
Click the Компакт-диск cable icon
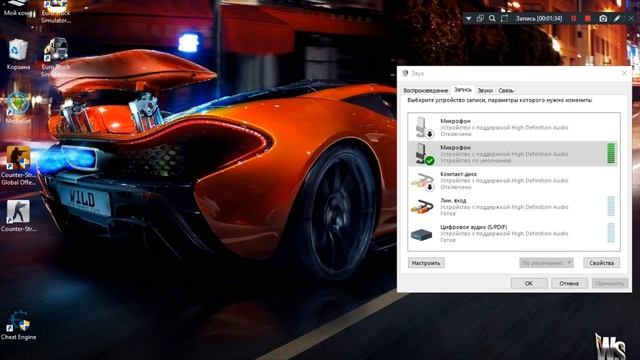[x=422, y=181]
